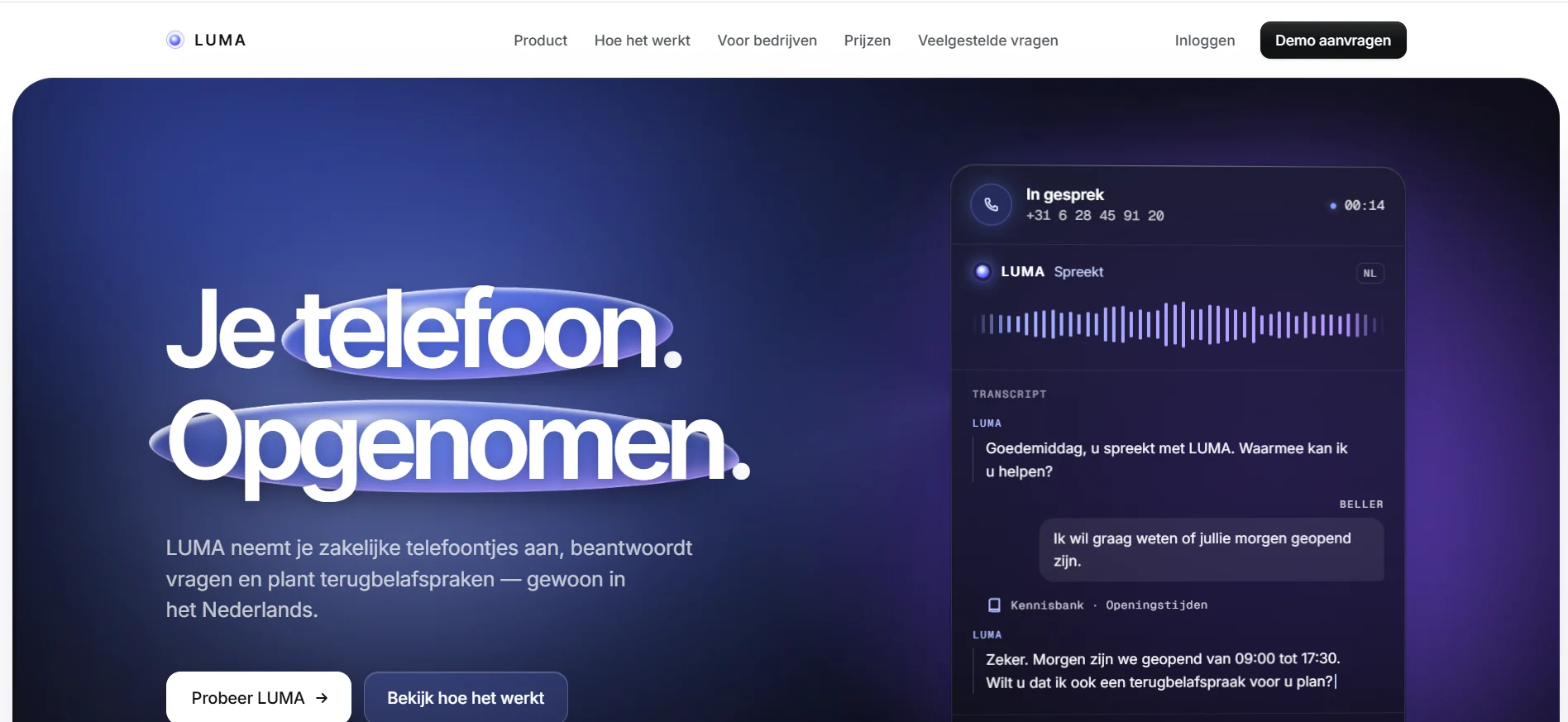The width and height of the screenshot is (1568, 722).
Task: Click Bekijk hoe het werkt button
Action: pyautogui.click(x=466, y=697)
